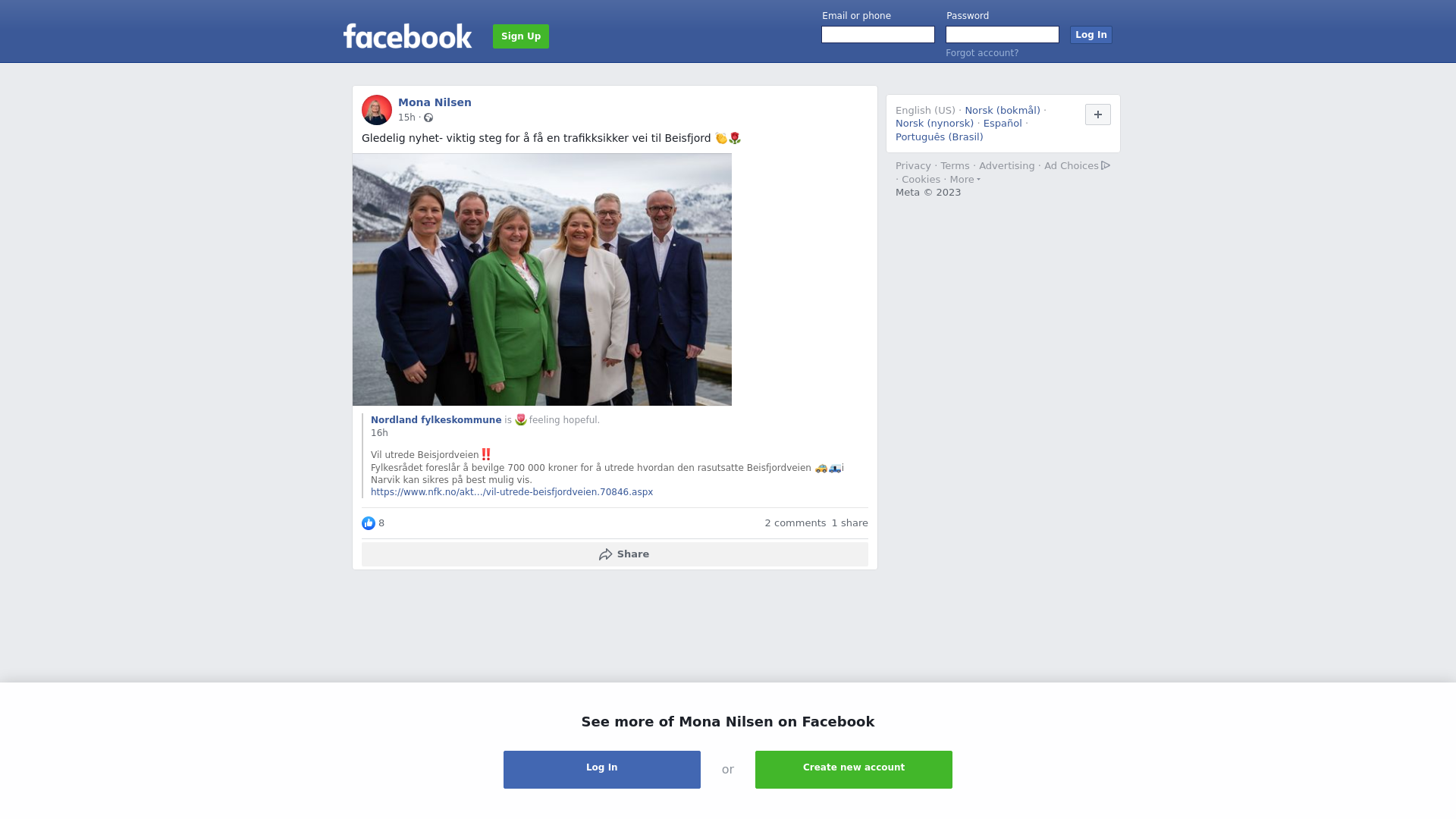1456x819 pixels.
Task: Open the nfk.no Beisfjordveien article link
Action: pyautogui.click(x=512, y=492)
